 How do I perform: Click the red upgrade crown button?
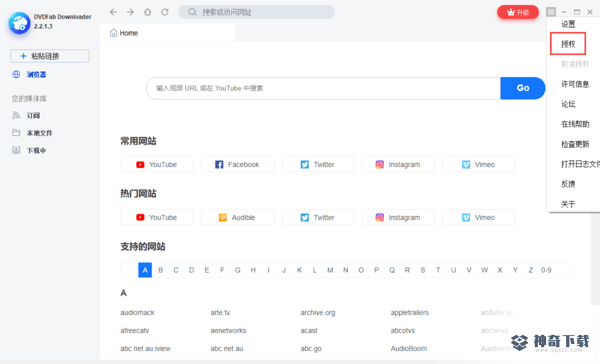pyautogui.click(x=518, y=12)
